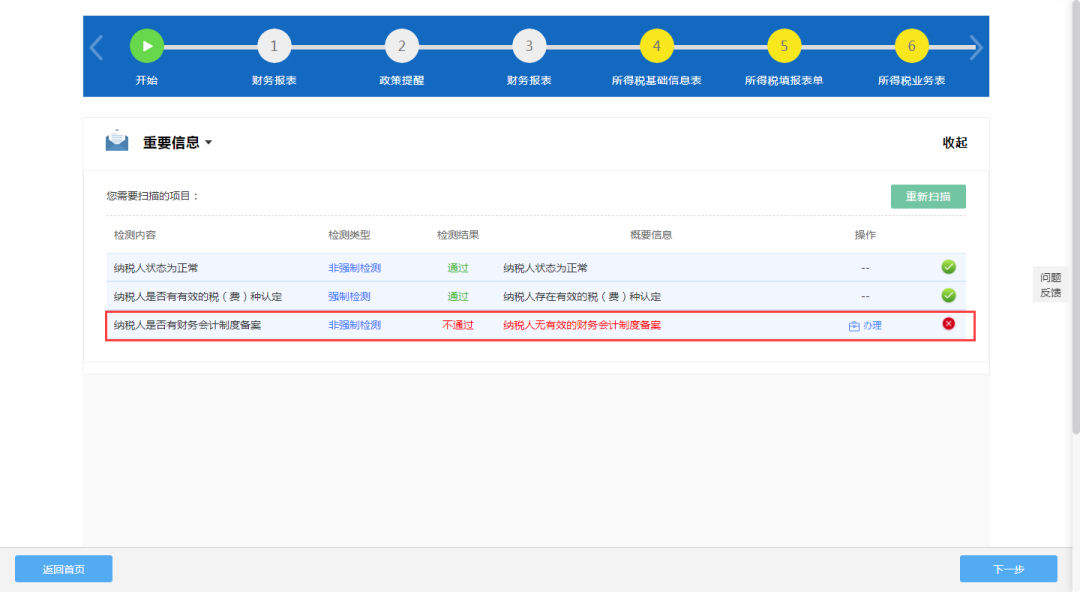Click the 返回首页 button
This screenshot has width=1080, height=592.
coord(63,569)
